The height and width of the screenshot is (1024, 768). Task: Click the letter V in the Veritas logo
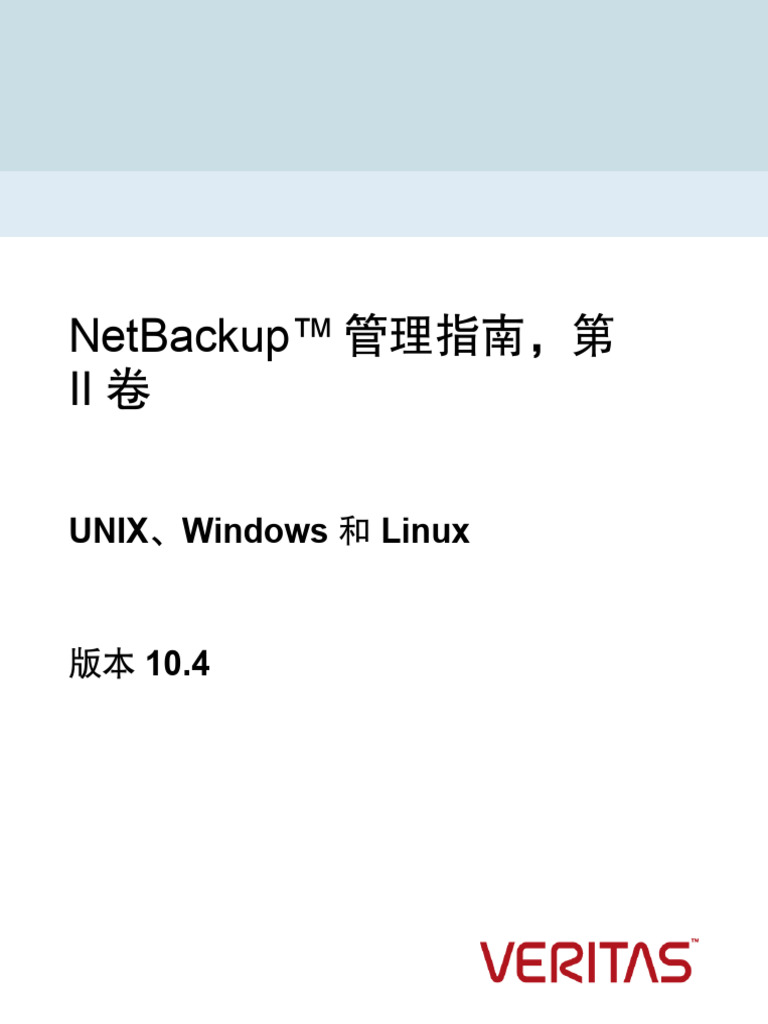pos(498,962)
